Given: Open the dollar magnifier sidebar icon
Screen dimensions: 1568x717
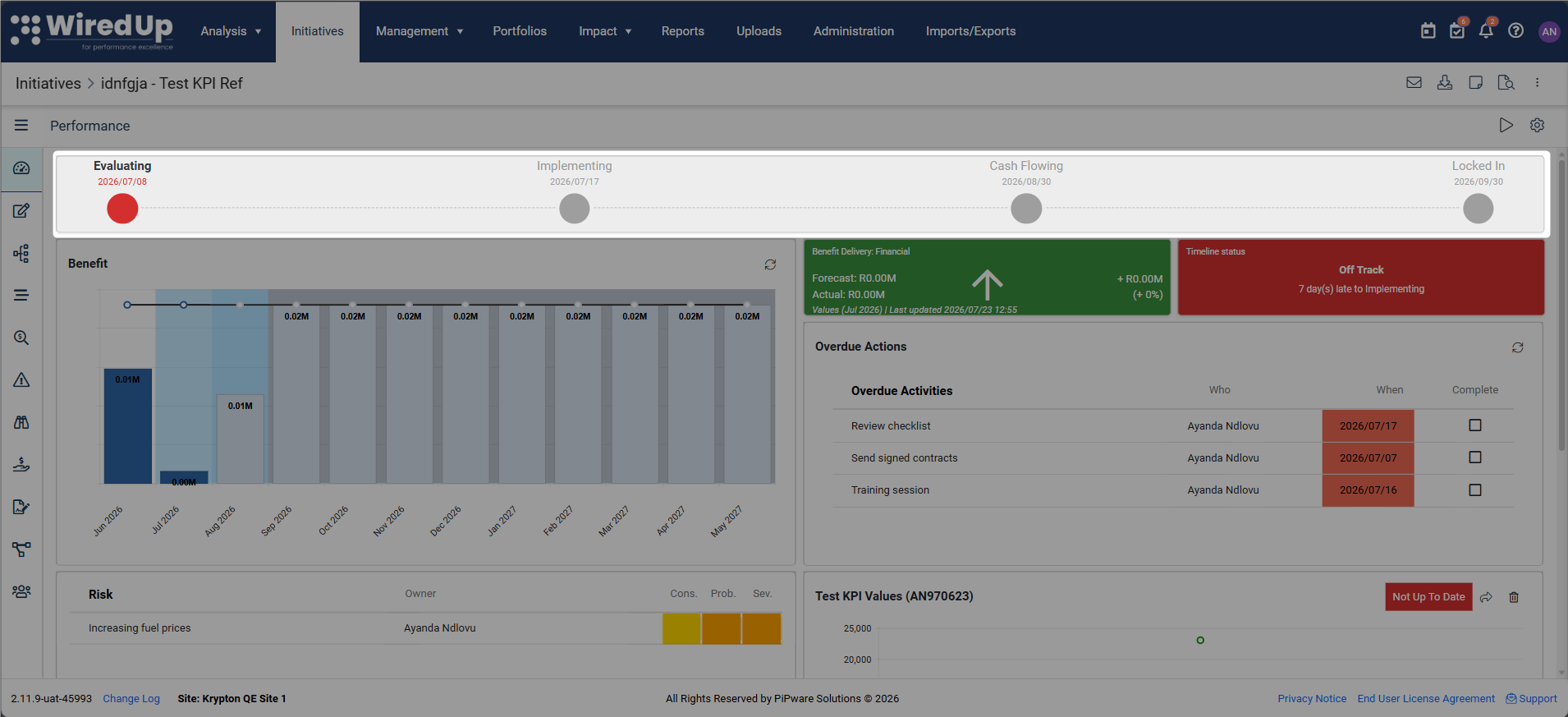Looking at the screenshot, I should tap(21, 338).
